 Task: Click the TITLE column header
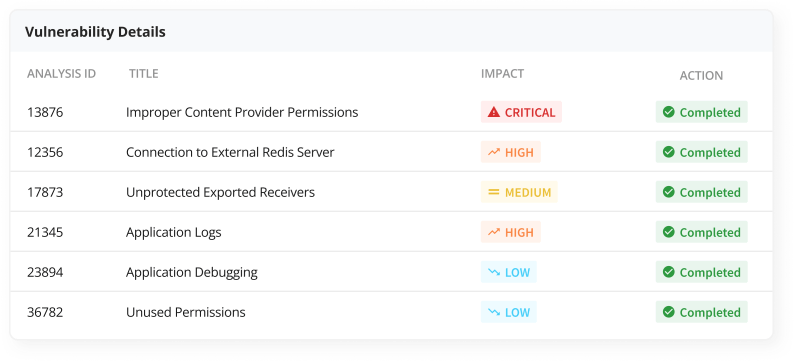pyautogui.click(x=143, y=74)
